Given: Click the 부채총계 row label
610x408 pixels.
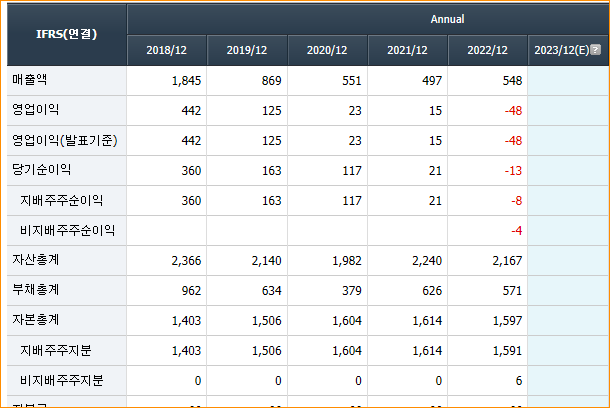Looking at the screenshot, I should point(36,290).
